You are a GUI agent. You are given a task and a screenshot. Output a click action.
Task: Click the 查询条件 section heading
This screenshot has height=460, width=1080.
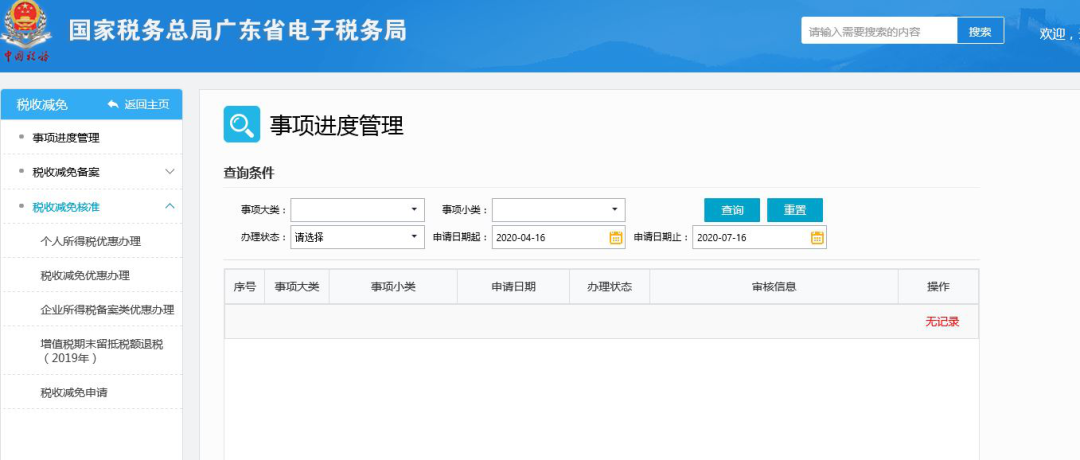point(249,173)
